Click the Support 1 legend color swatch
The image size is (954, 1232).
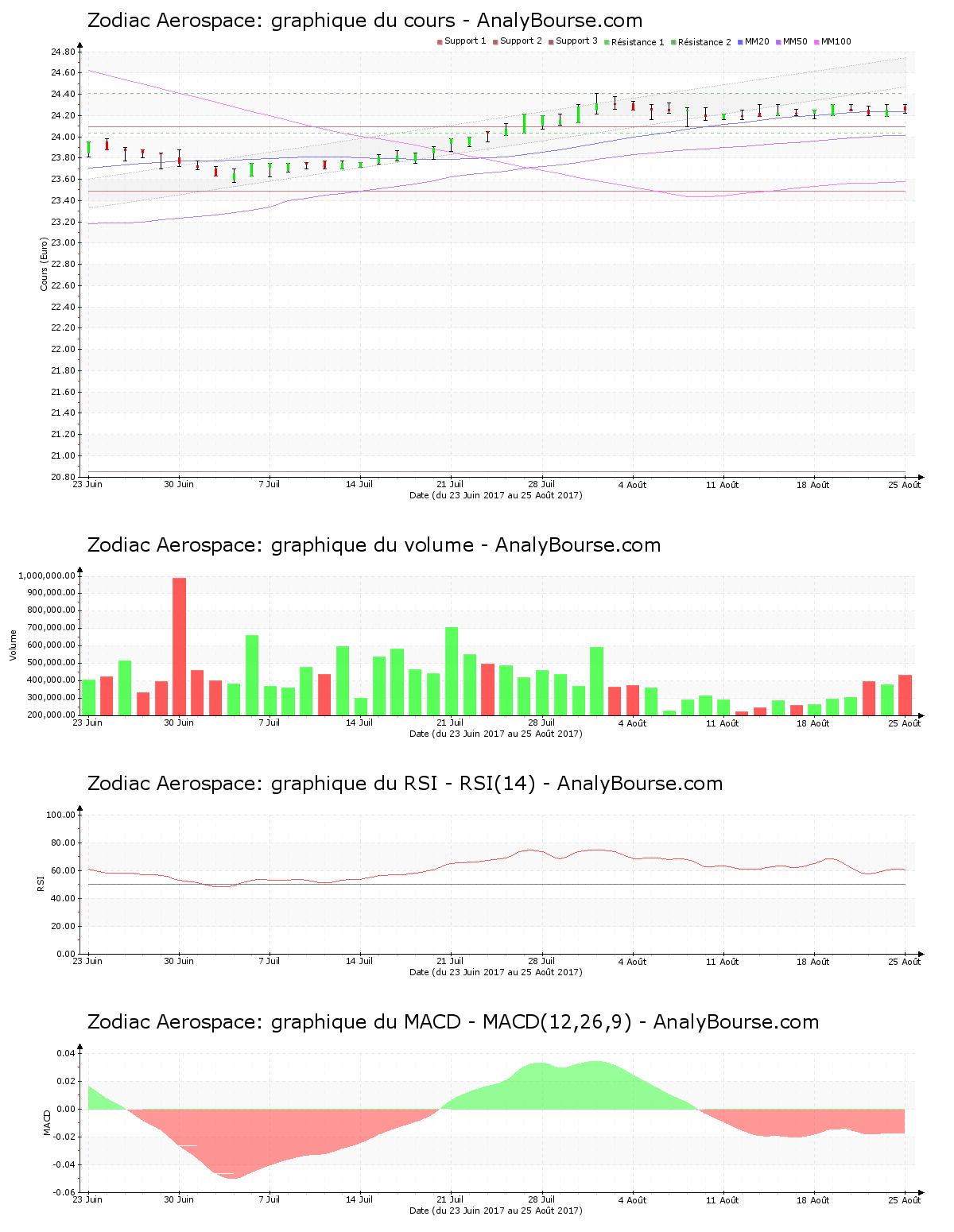point(440,41)
